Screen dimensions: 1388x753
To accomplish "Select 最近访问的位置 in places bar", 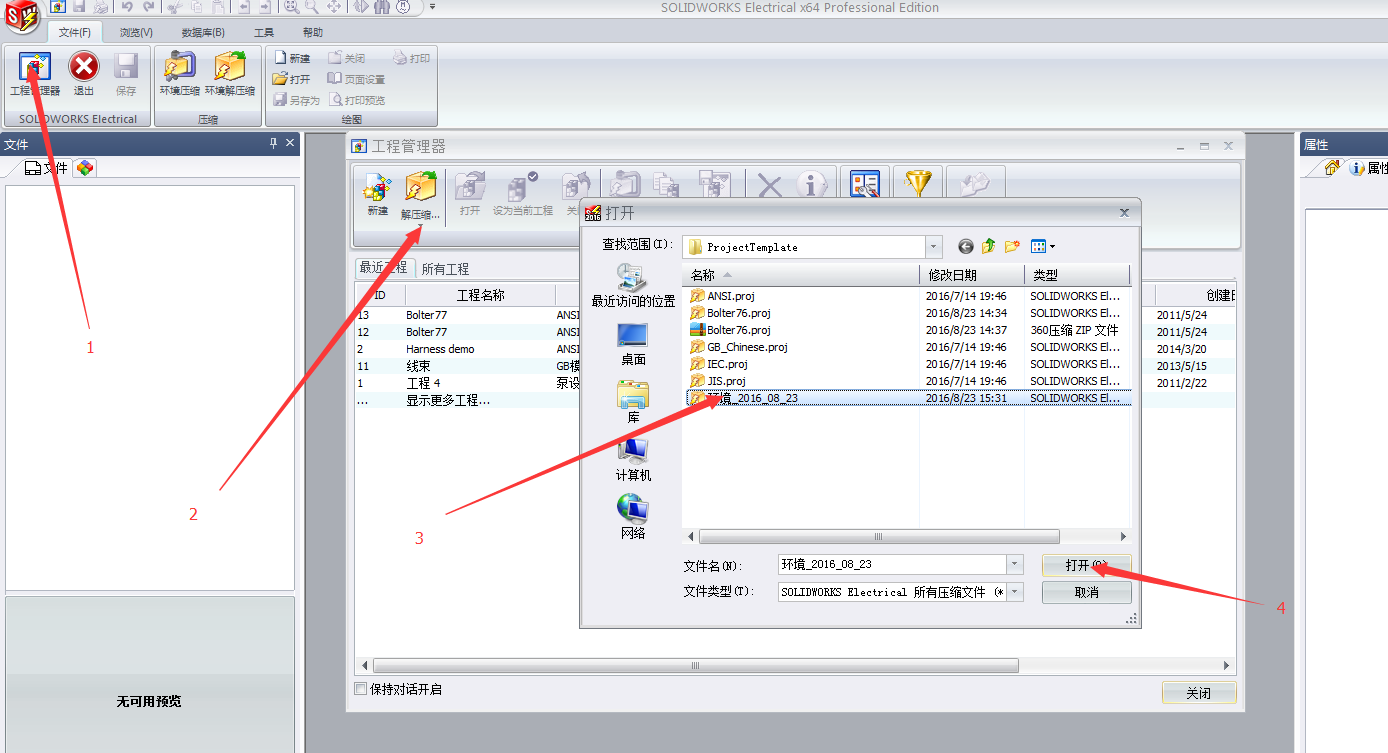I will pos(633,285).
